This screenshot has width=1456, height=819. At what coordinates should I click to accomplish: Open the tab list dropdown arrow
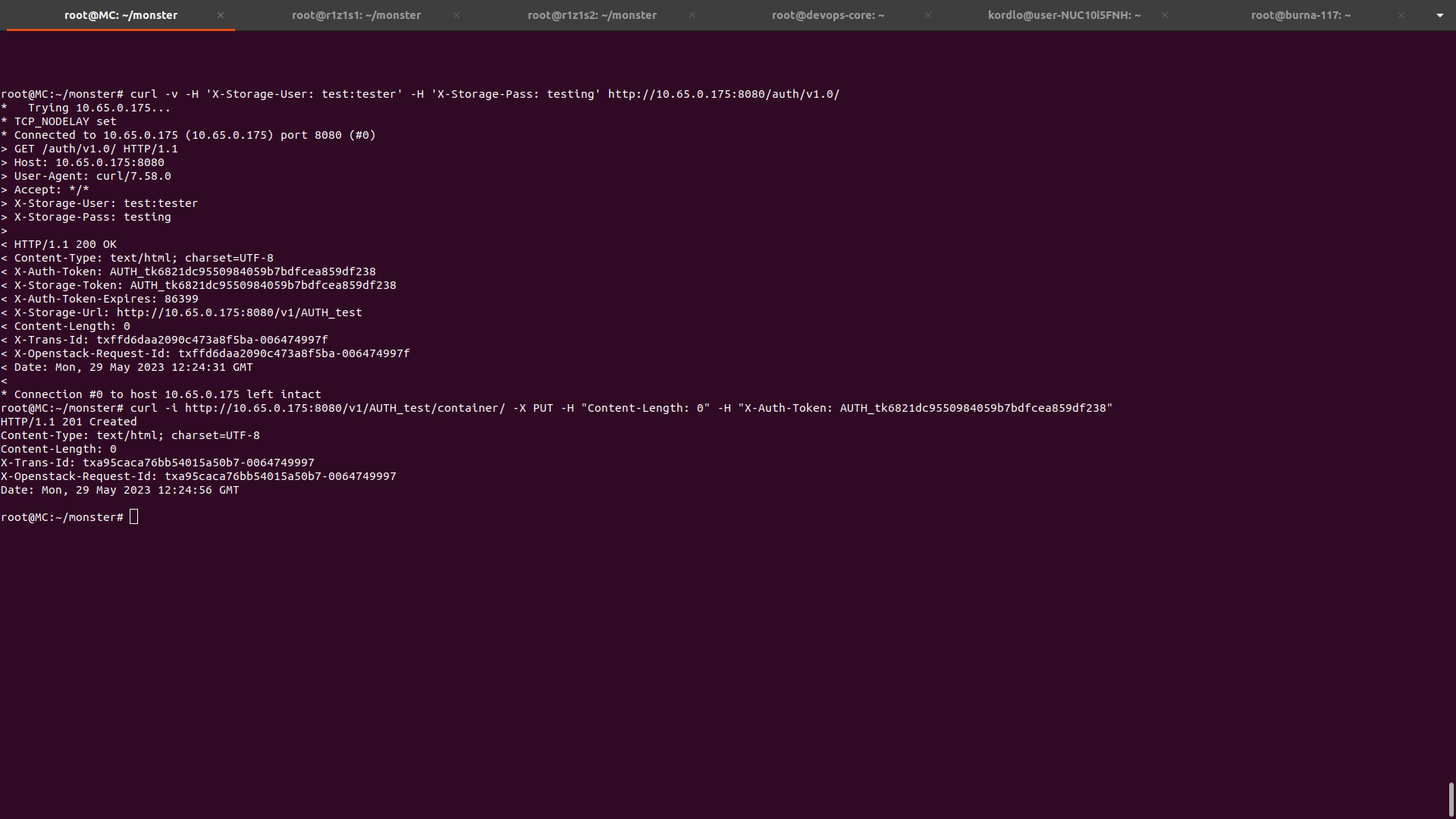click(x=1439, y=15)
